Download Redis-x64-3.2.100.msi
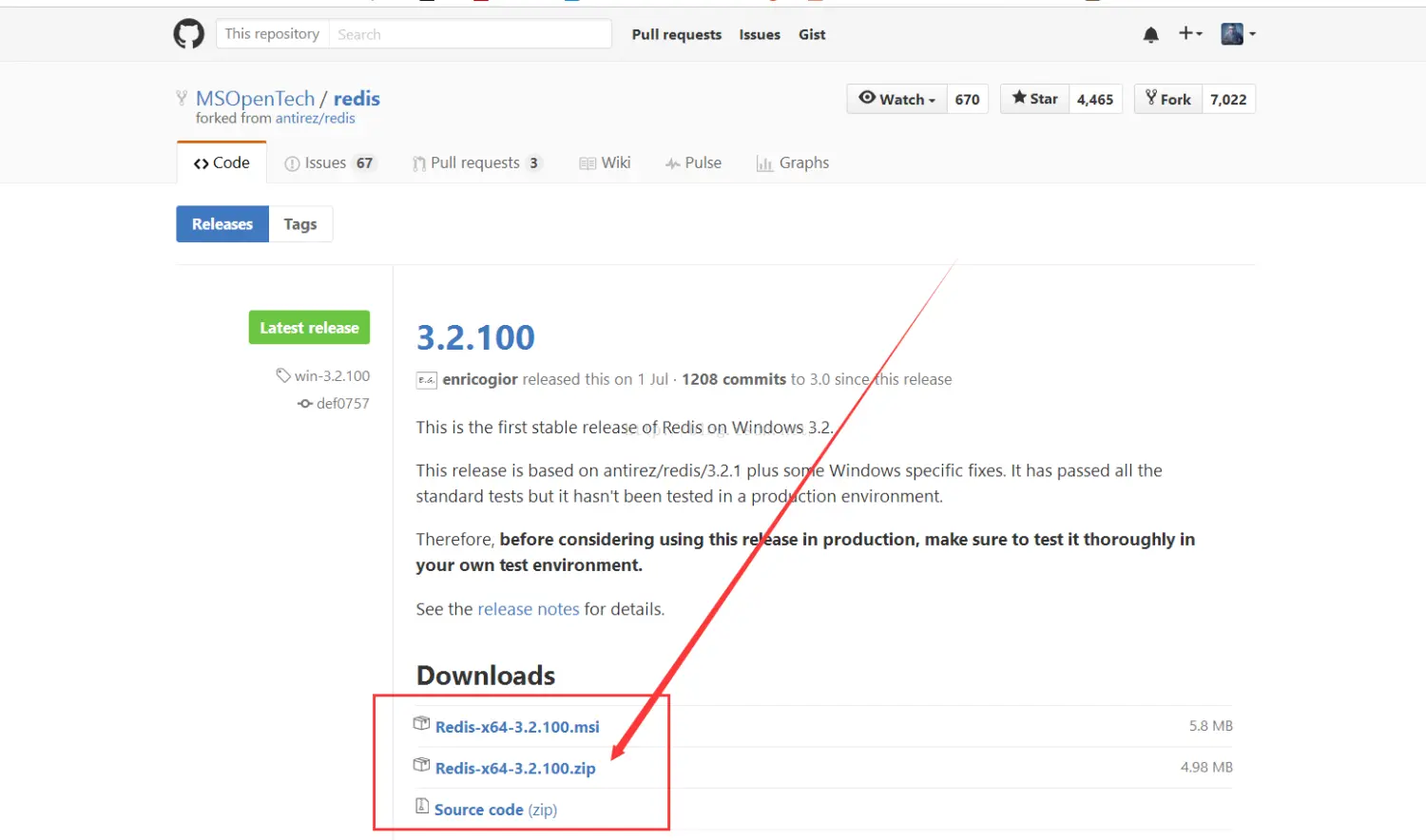The width and height of the screenshot is (1426, 840). (517, 727)
